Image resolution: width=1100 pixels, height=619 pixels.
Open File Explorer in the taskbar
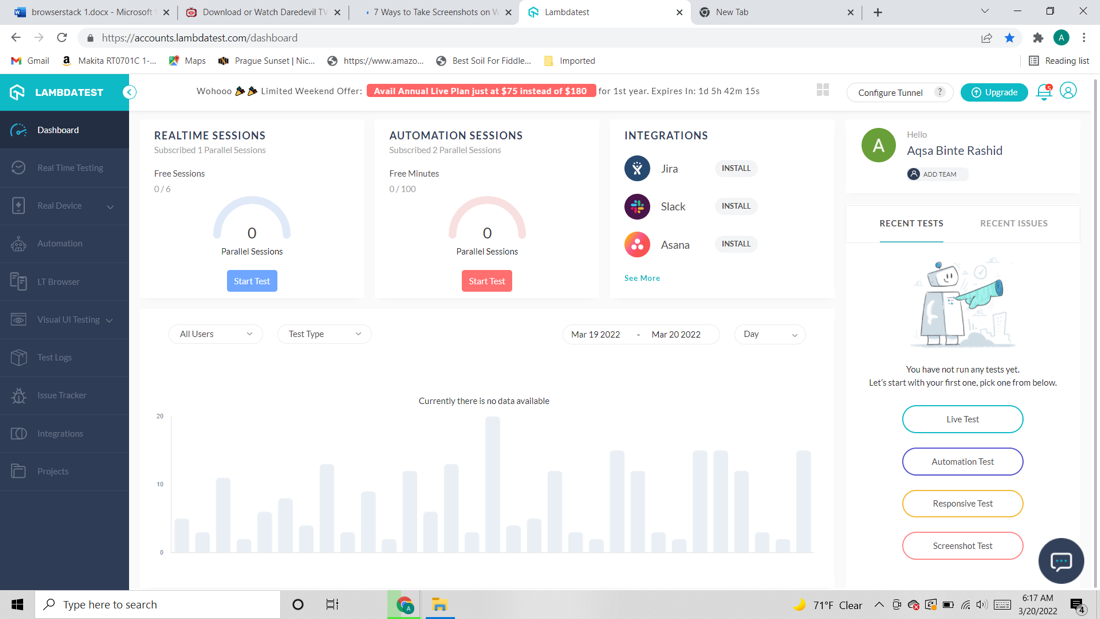tap(439, 604)
